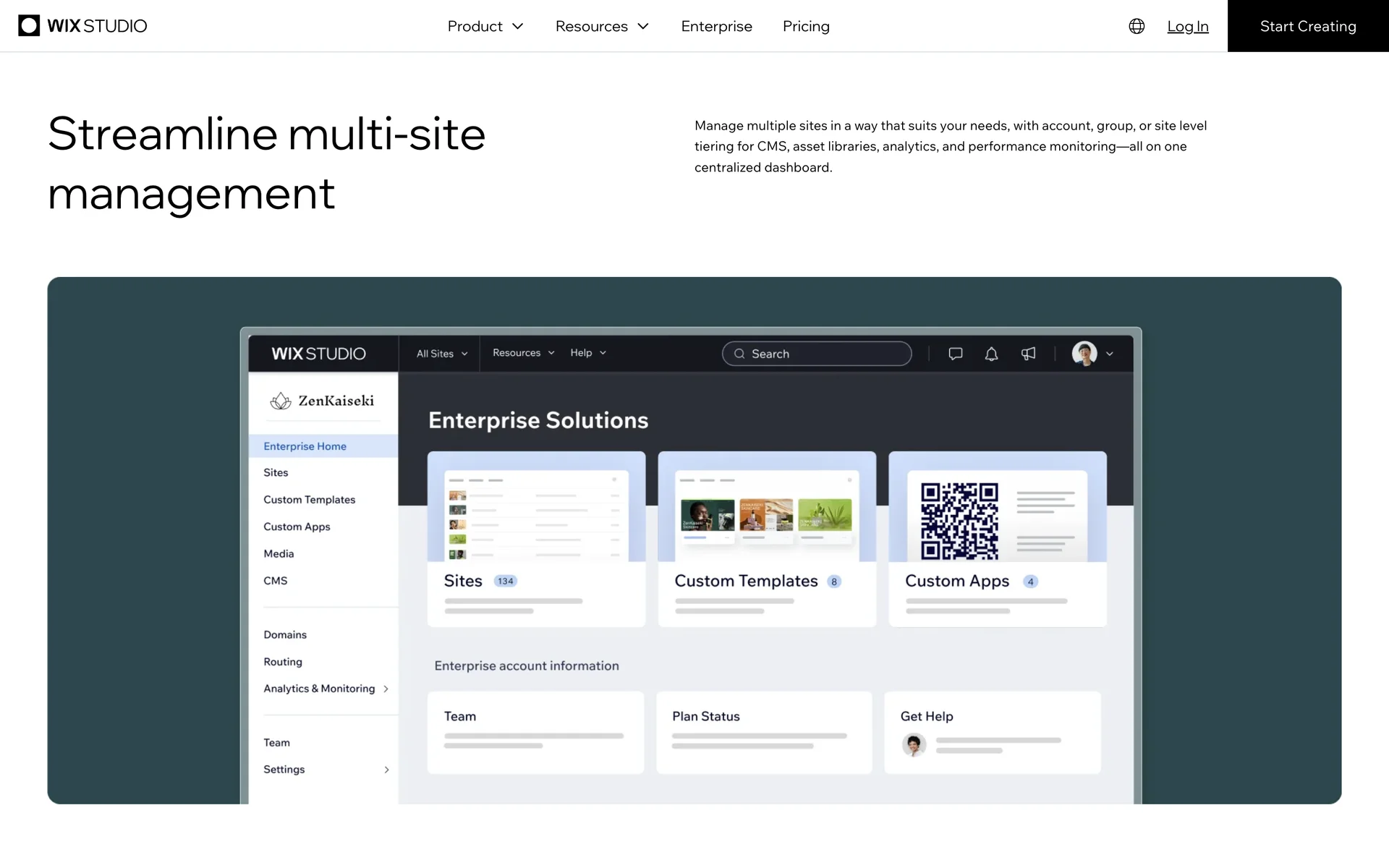
Task: Click the Get Help support agent avatar
Action: pos(914,744)
